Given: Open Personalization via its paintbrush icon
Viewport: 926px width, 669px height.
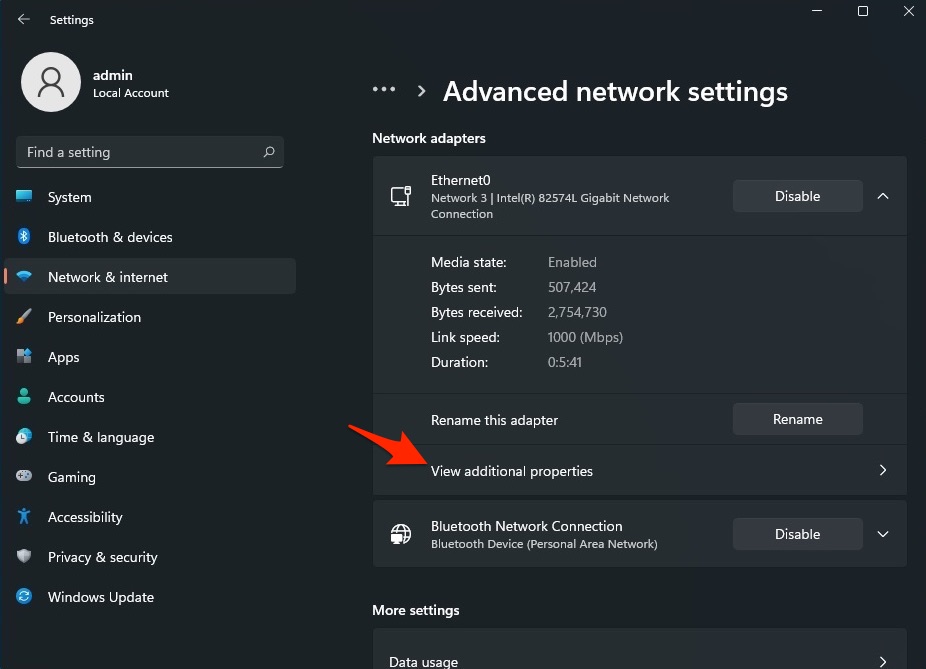Looking at the screenshot, I should (24, 317).
